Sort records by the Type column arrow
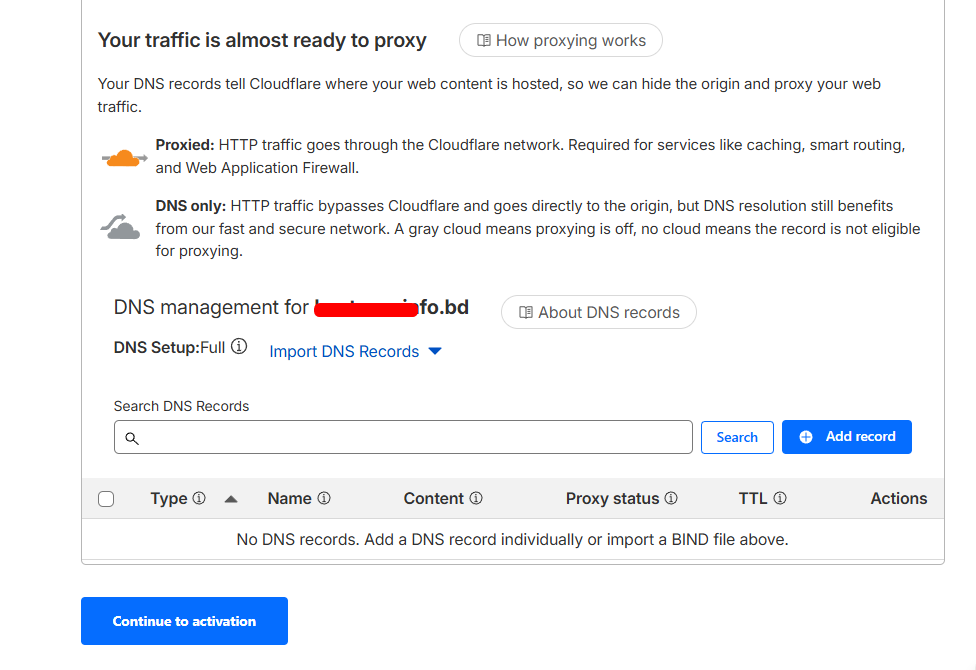976x670 pixels. pos(231,498)
